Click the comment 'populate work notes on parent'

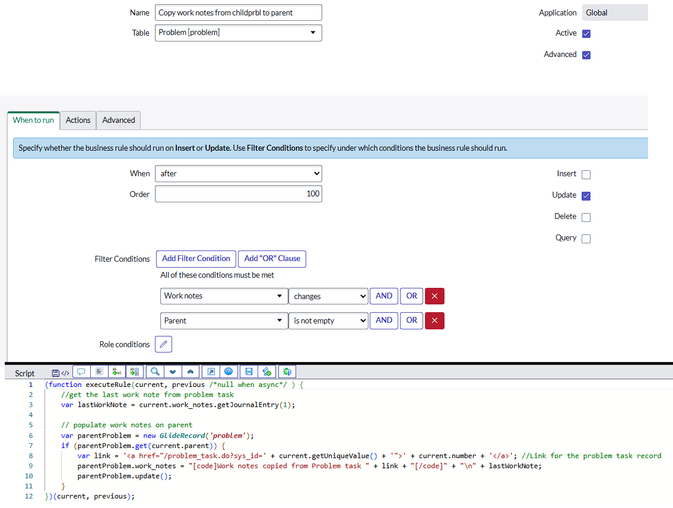tap(126, 425)
